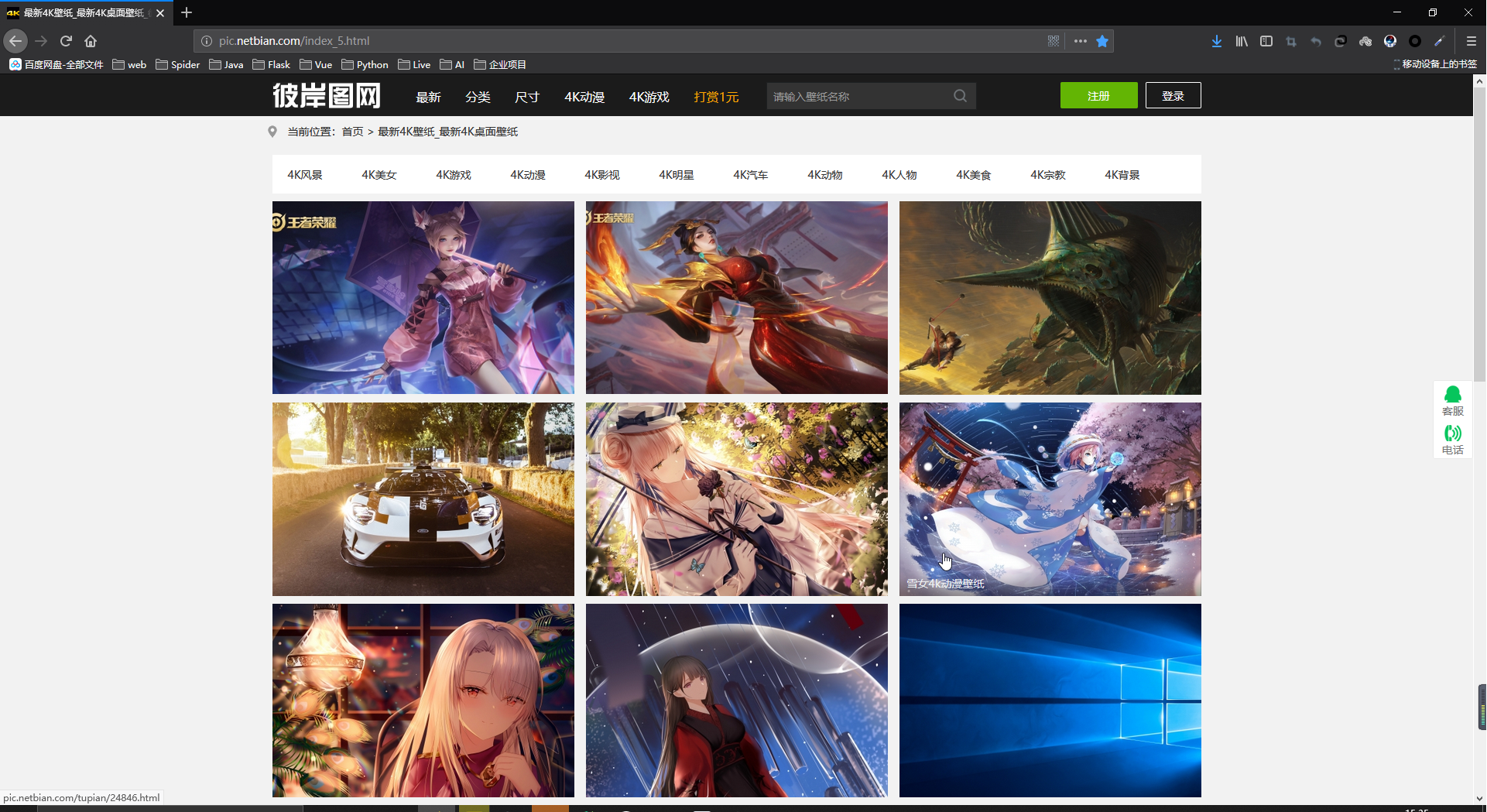Open the Library books icon

[x=1242, y=41]
